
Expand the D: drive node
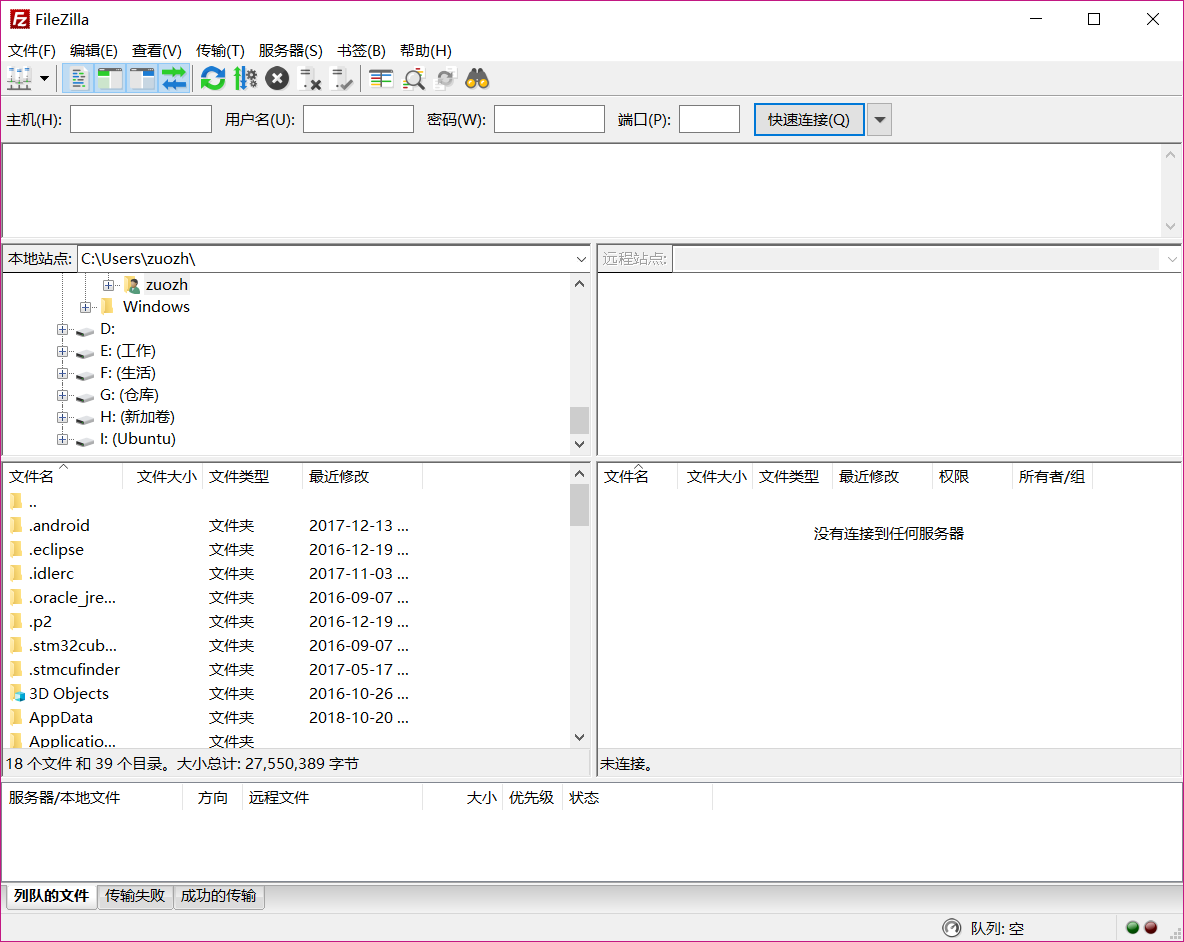click(x=63, y=329)
